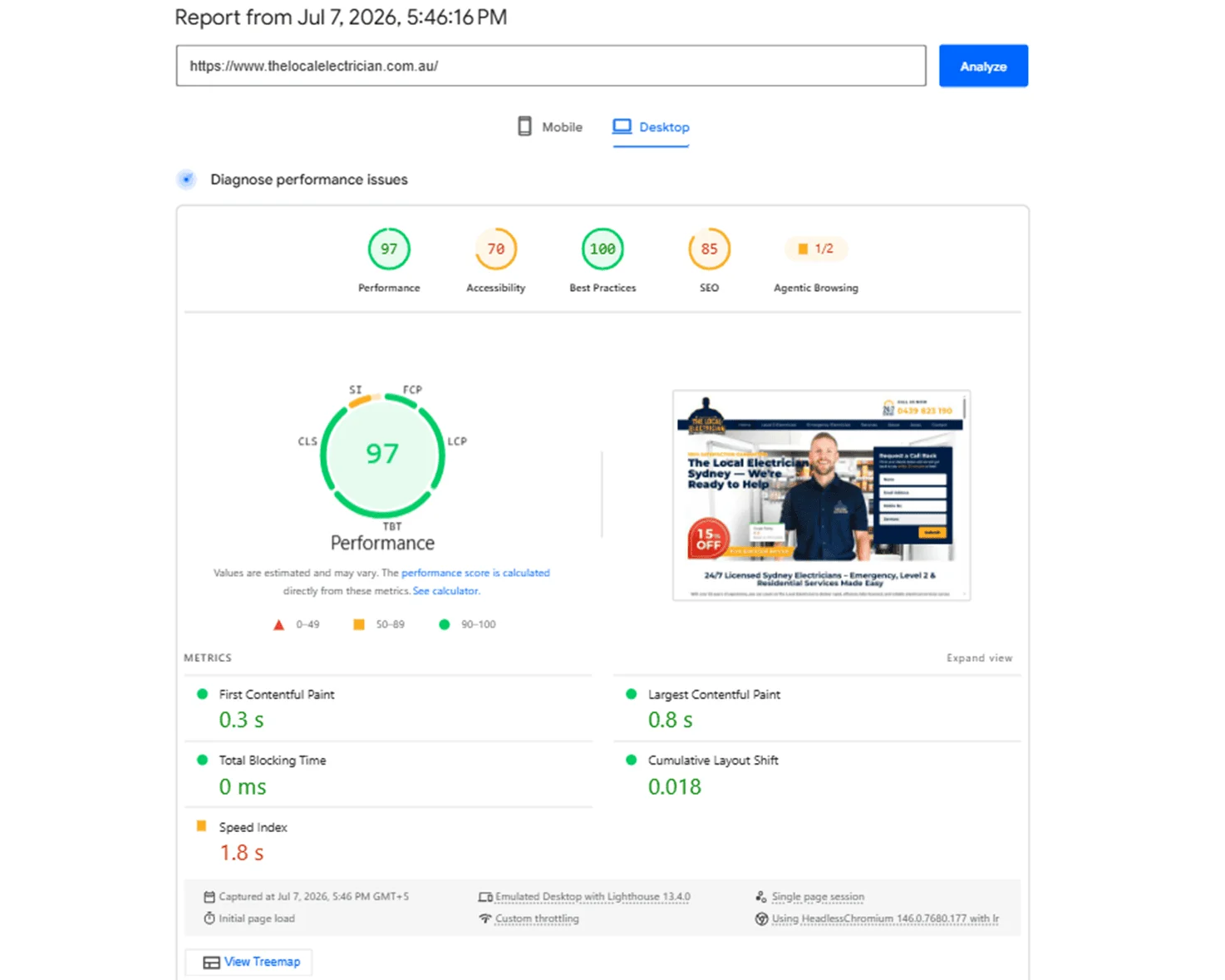The image size is (1225, 980).
Task: Click the green circle 90–100 legend icon
Action: point(445,624)
